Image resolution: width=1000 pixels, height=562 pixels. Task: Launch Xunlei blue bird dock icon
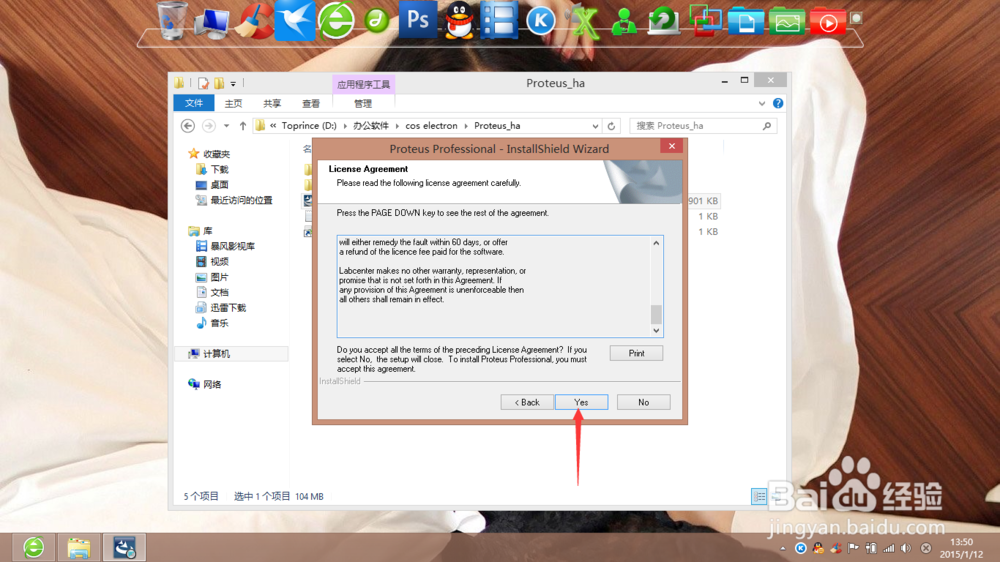pos(295,20)
